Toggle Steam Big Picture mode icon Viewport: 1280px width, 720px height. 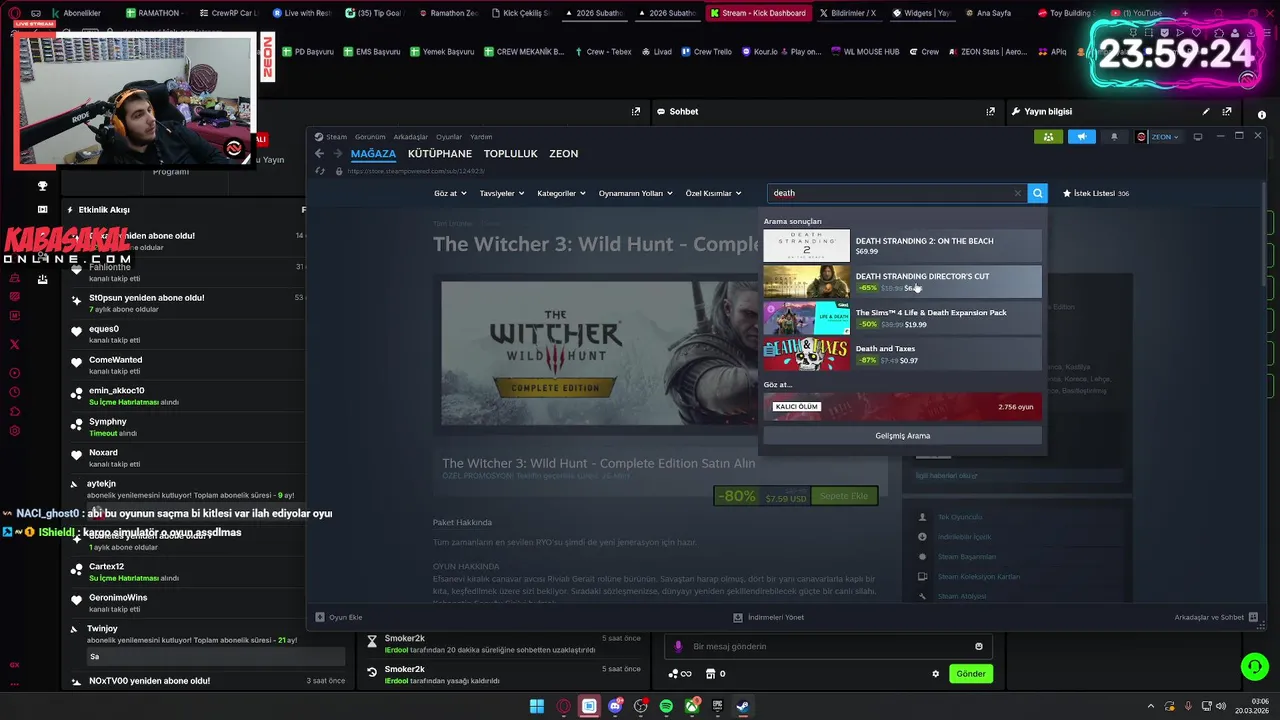click(1198, 137)
